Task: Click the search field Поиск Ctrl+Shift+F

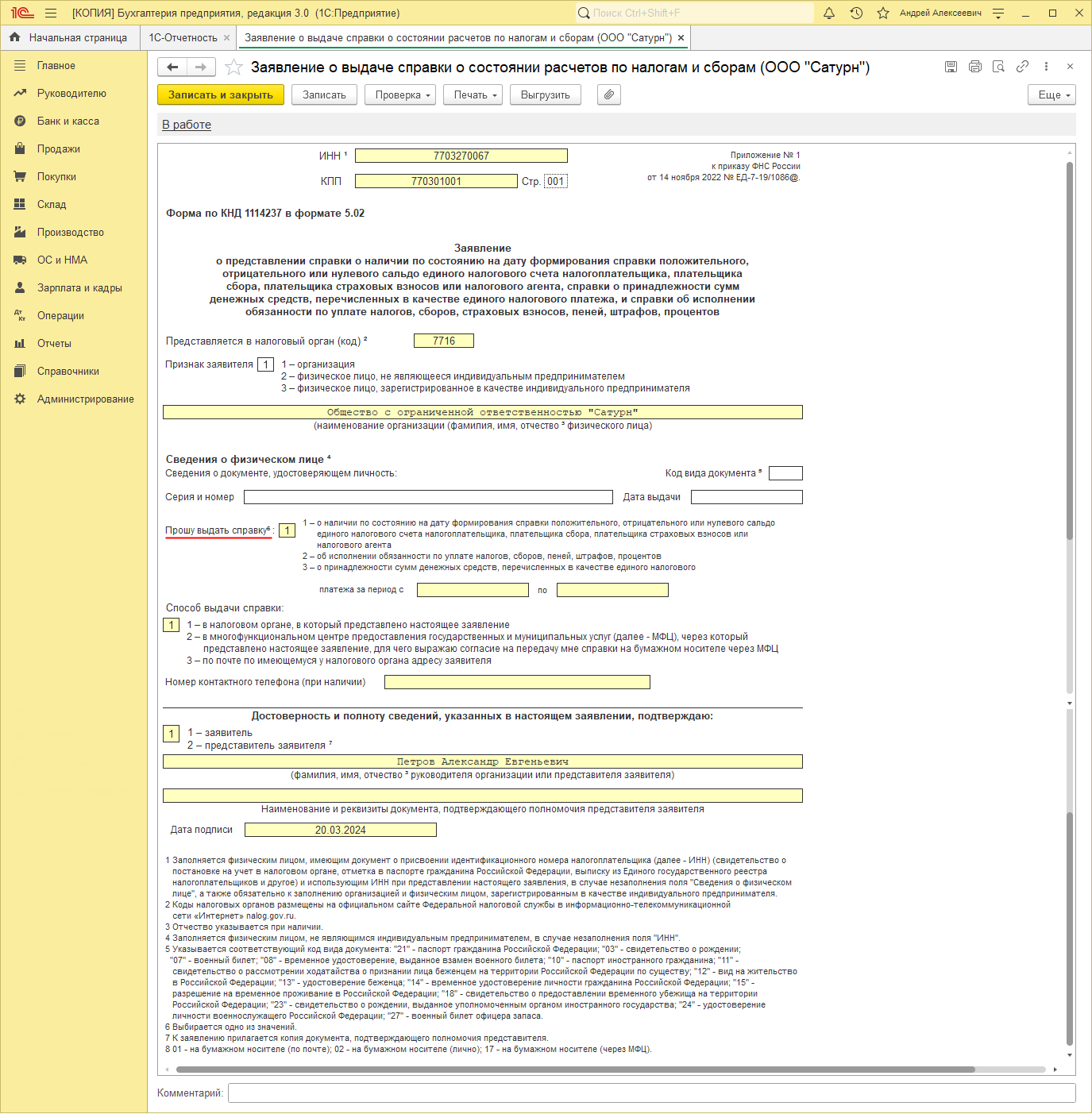Action: pyautogui.click(x=695, y=13)
